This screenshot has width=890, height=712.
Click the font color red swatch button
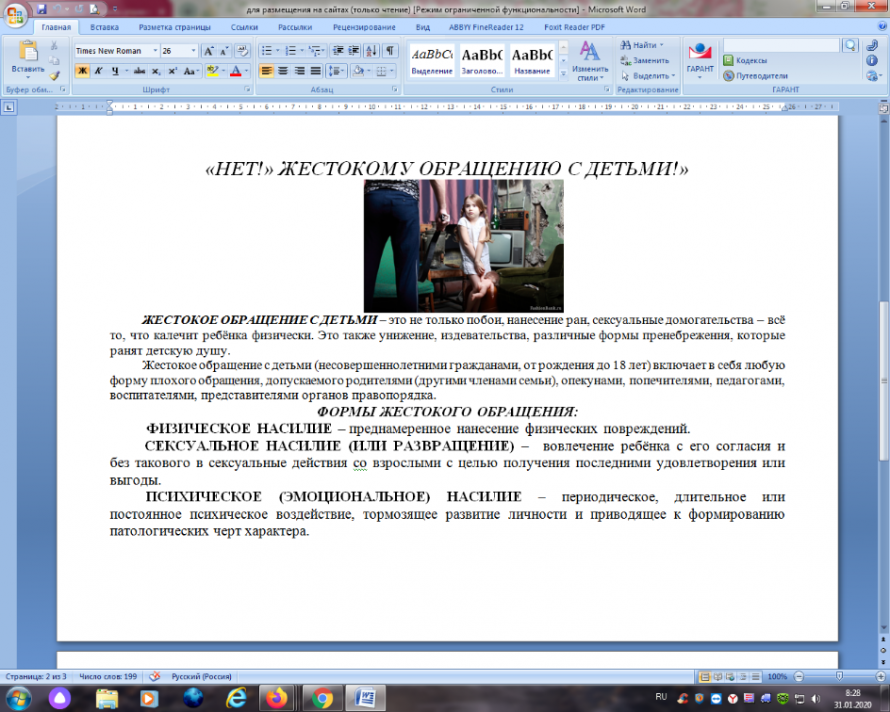coord(236,71)
